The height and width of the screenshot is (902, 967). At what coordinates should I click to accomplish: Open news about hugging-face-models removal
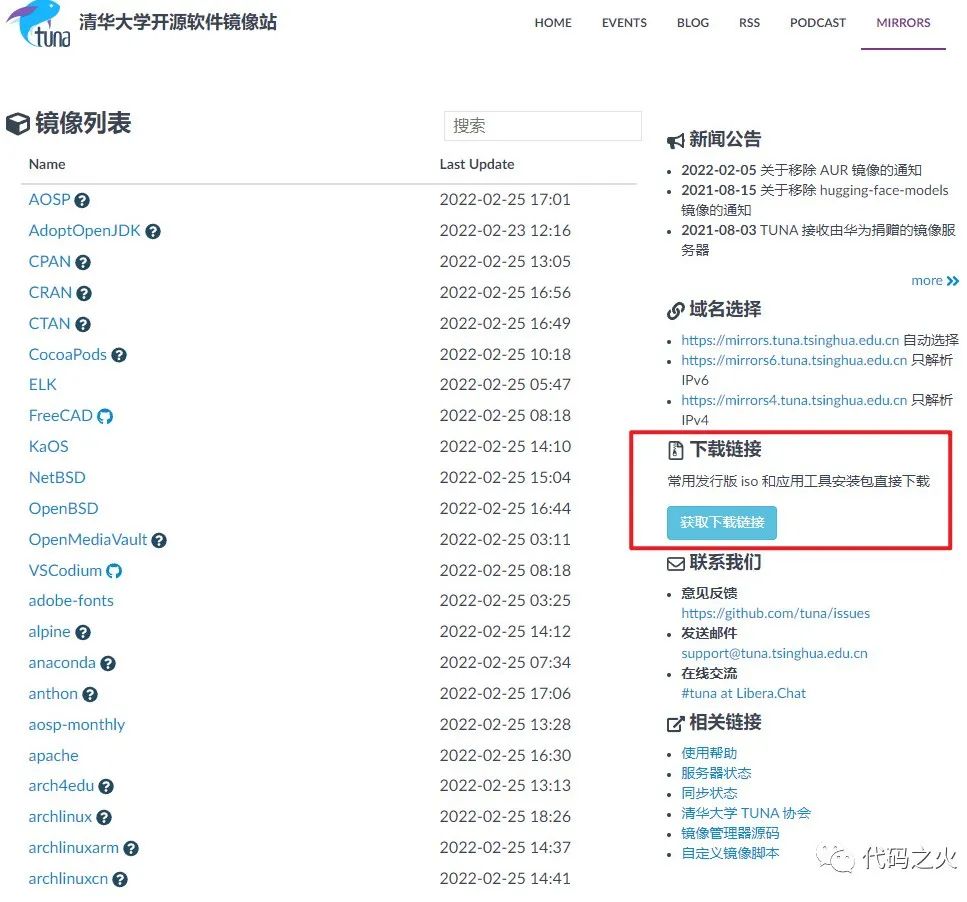815,200
